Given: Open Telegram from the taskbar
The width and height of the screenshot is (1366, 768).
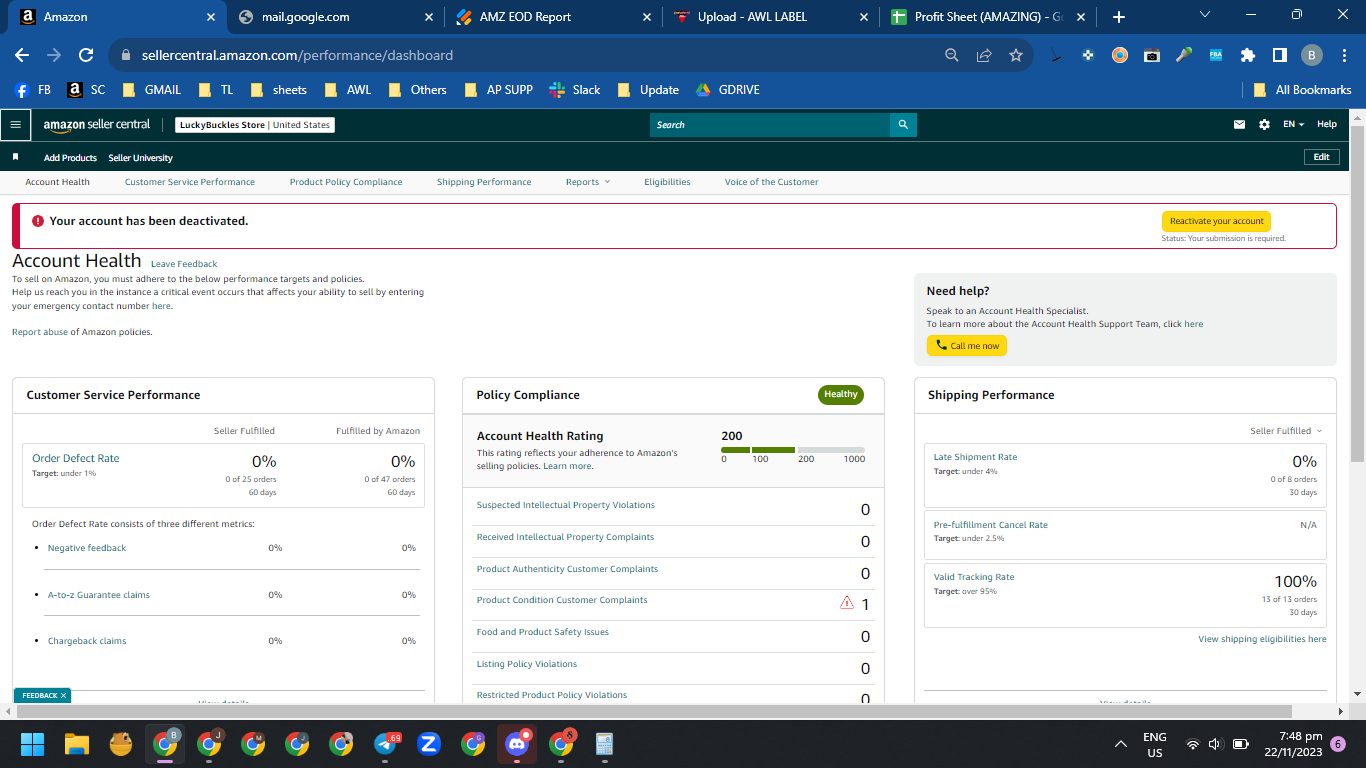Looking at the screenshot, I should pyautogui.click(x=386, y=744).
